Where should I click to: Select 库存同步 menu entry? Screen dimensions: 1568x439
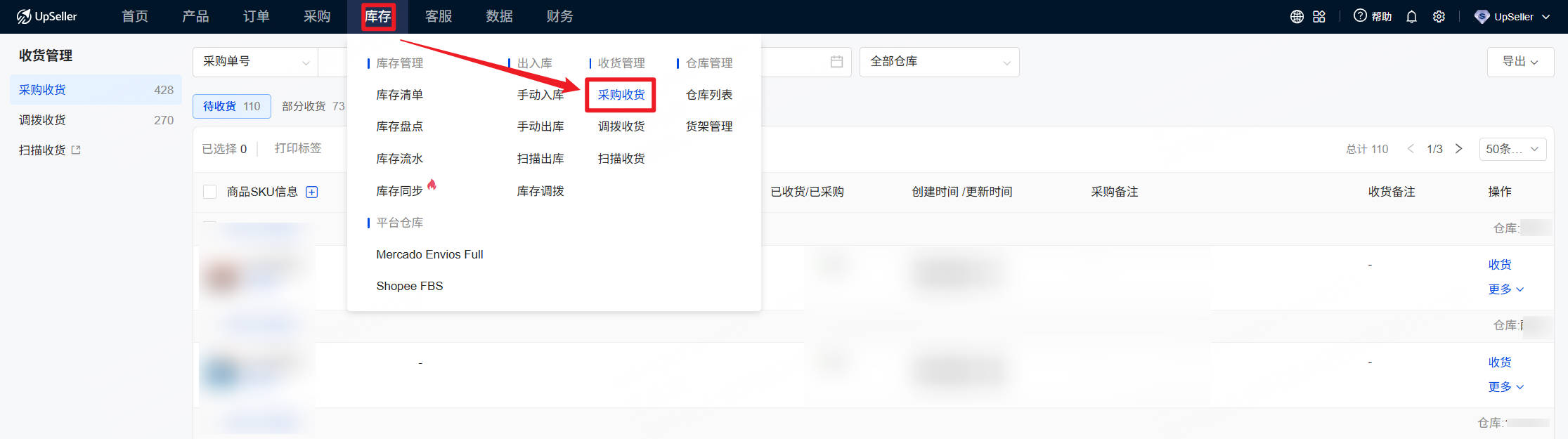tap(399, 191)
